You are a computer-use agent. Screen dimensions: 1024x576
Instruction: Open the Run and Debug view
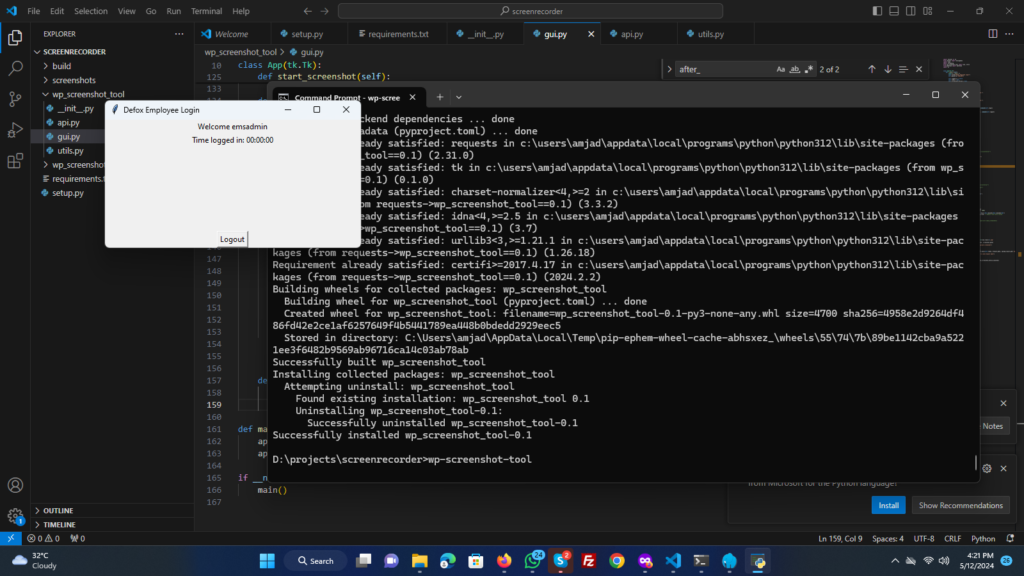pos(15,130)
